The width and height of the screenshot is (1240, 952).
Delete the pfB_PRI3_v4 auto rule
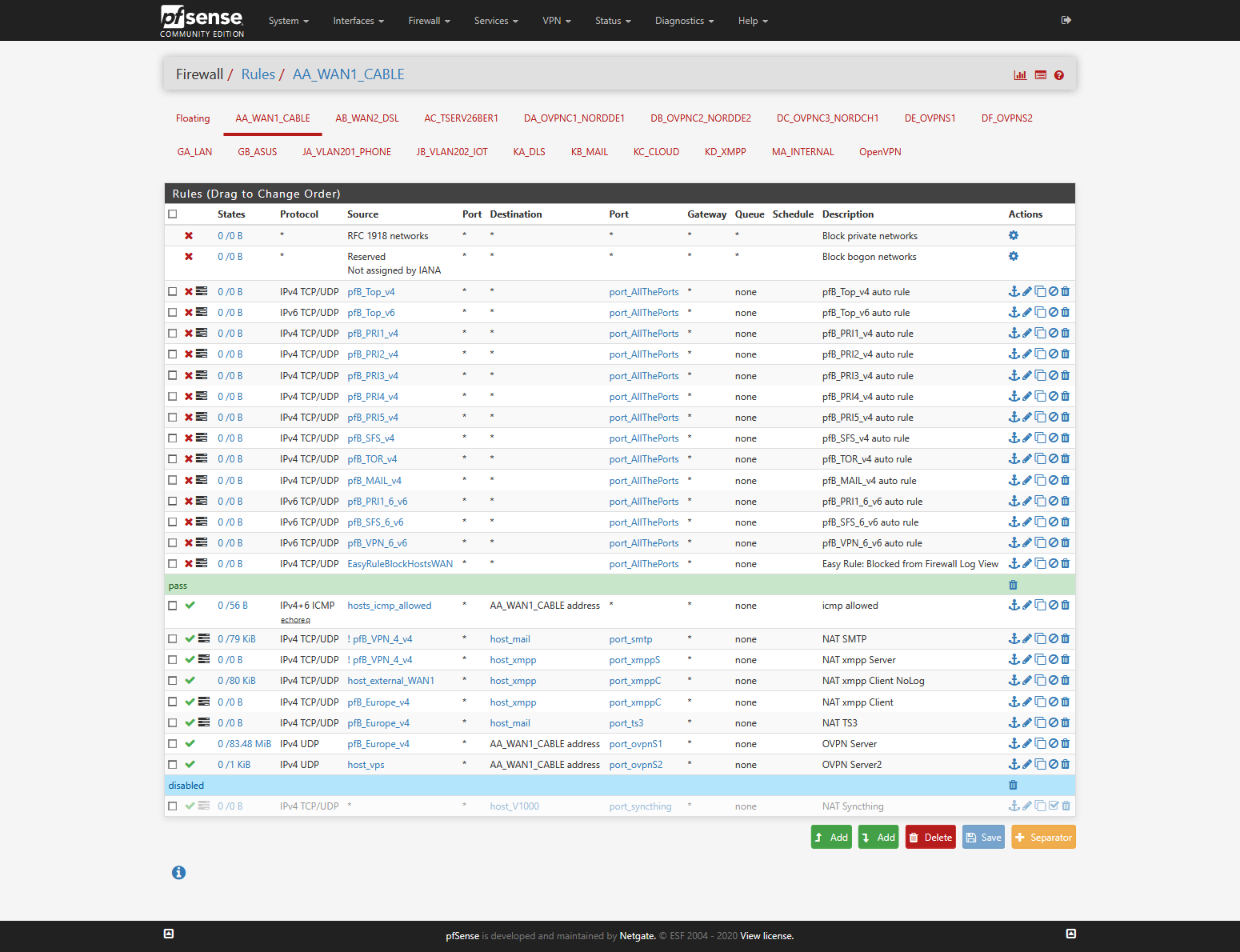(x=1066, y=375)
